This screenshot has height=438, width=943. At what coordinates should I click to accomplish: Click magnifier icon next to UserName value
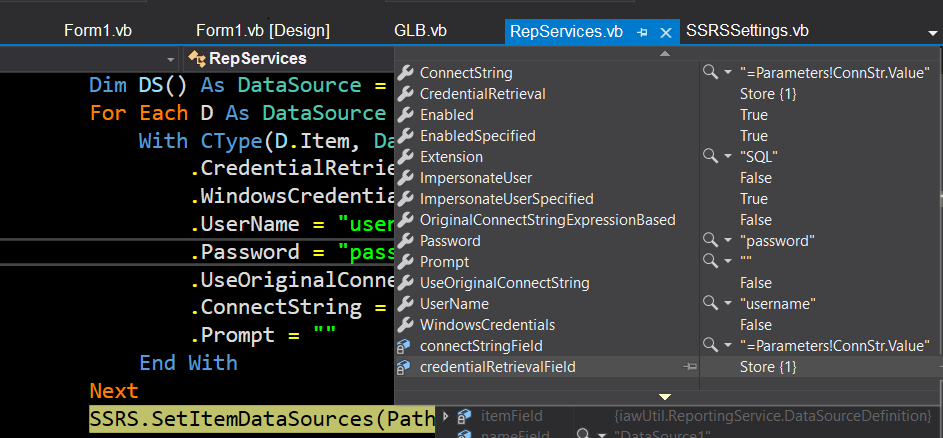[710, 304]
